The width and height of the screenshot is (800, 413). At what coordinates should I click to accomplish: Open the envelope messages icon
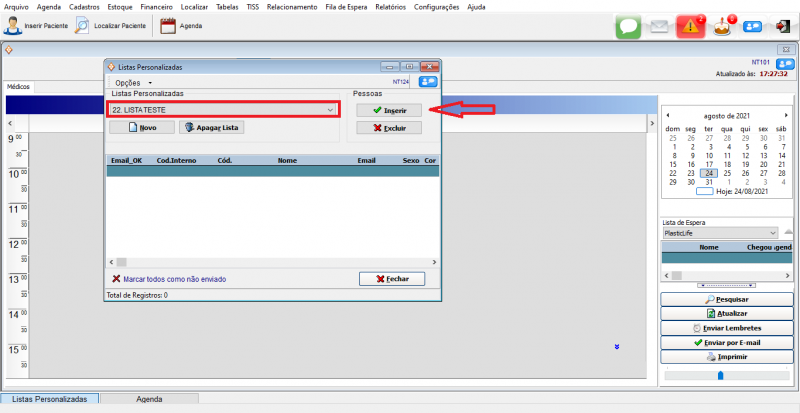(x=659, y=27)
